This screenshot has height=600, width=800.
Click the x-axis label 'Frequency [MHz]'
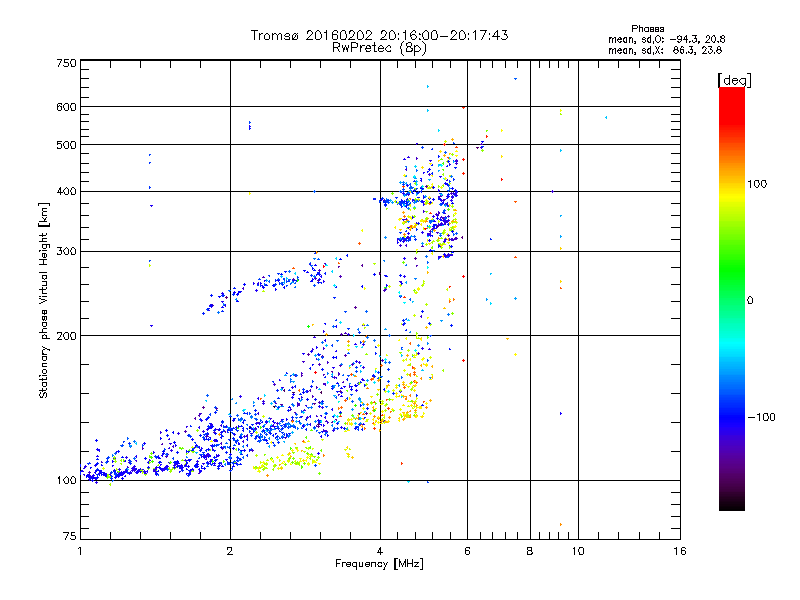coord(379,564)
